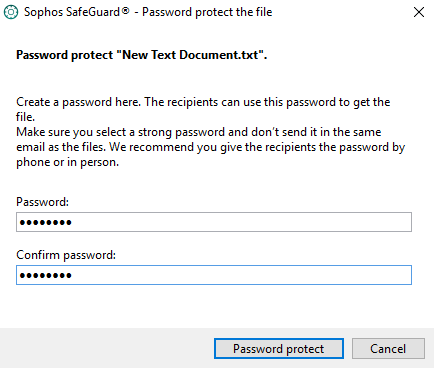The height and width of the screenshot is (368, 434).
Task: Focus the Confirm password input field
Action: pos(214,275)
